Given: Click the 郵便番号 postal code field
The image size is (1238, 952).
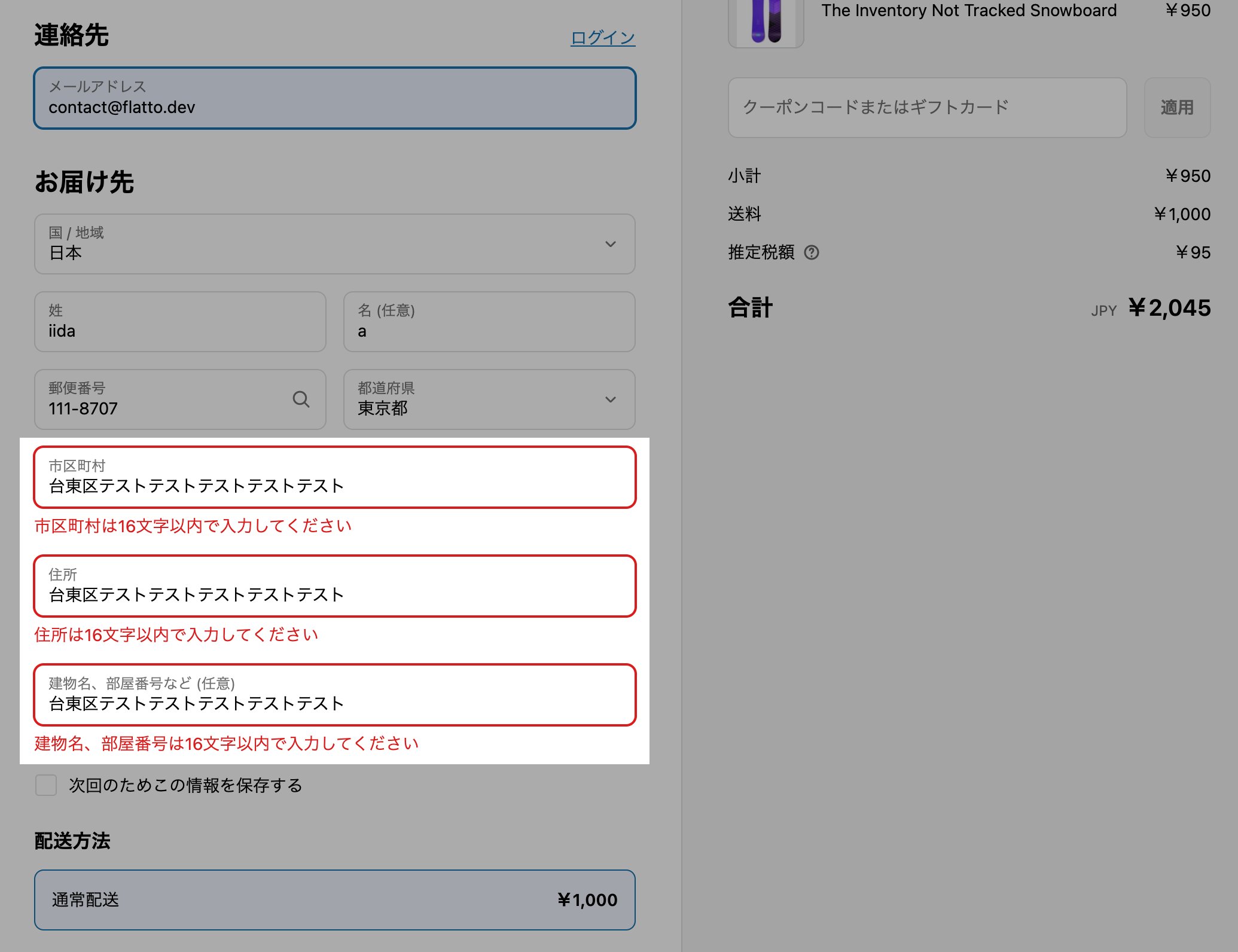Looking at the screenshot, I should point(161,400).
